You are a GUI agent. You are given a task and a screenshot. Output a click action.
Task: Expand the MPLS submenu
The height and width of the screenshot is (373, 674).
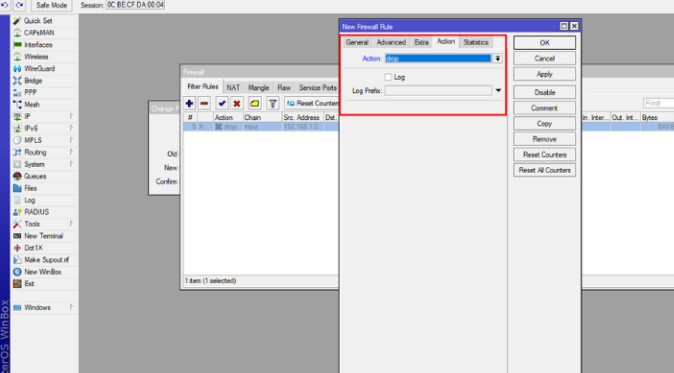pos(71,141)
